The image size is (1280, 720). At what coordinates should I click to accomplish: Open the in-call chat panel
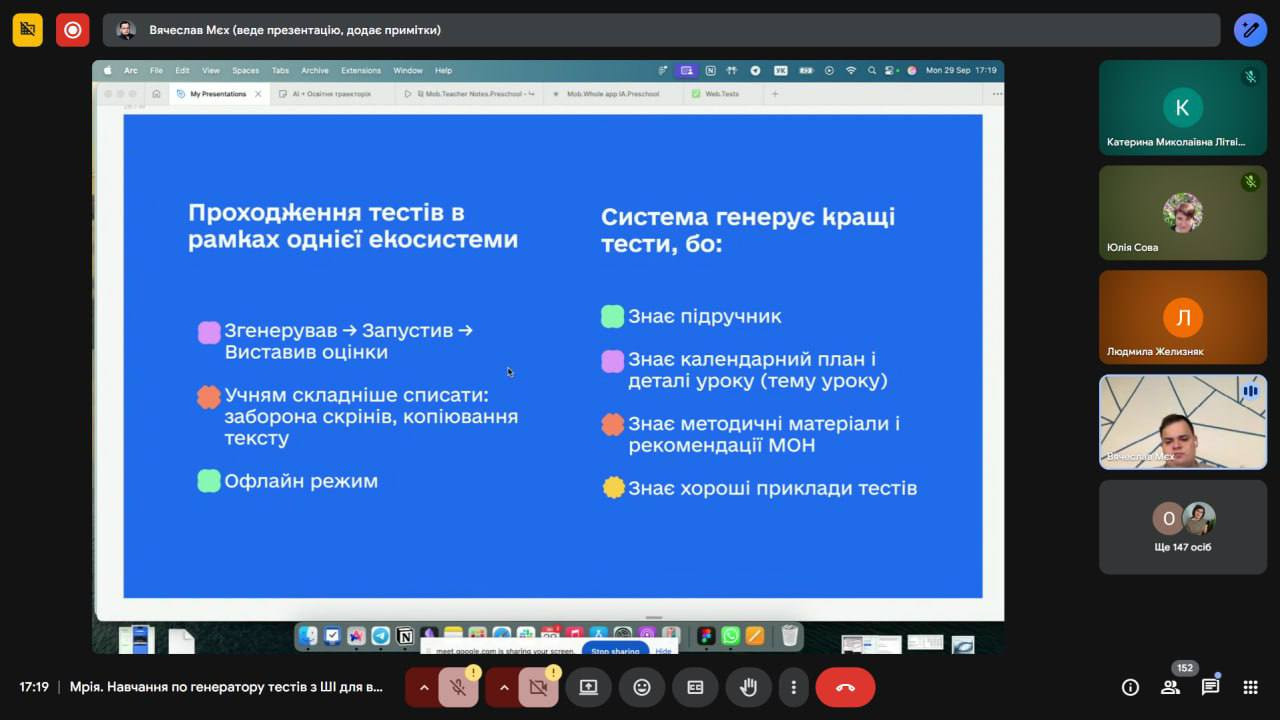[x=1209, y=687]
